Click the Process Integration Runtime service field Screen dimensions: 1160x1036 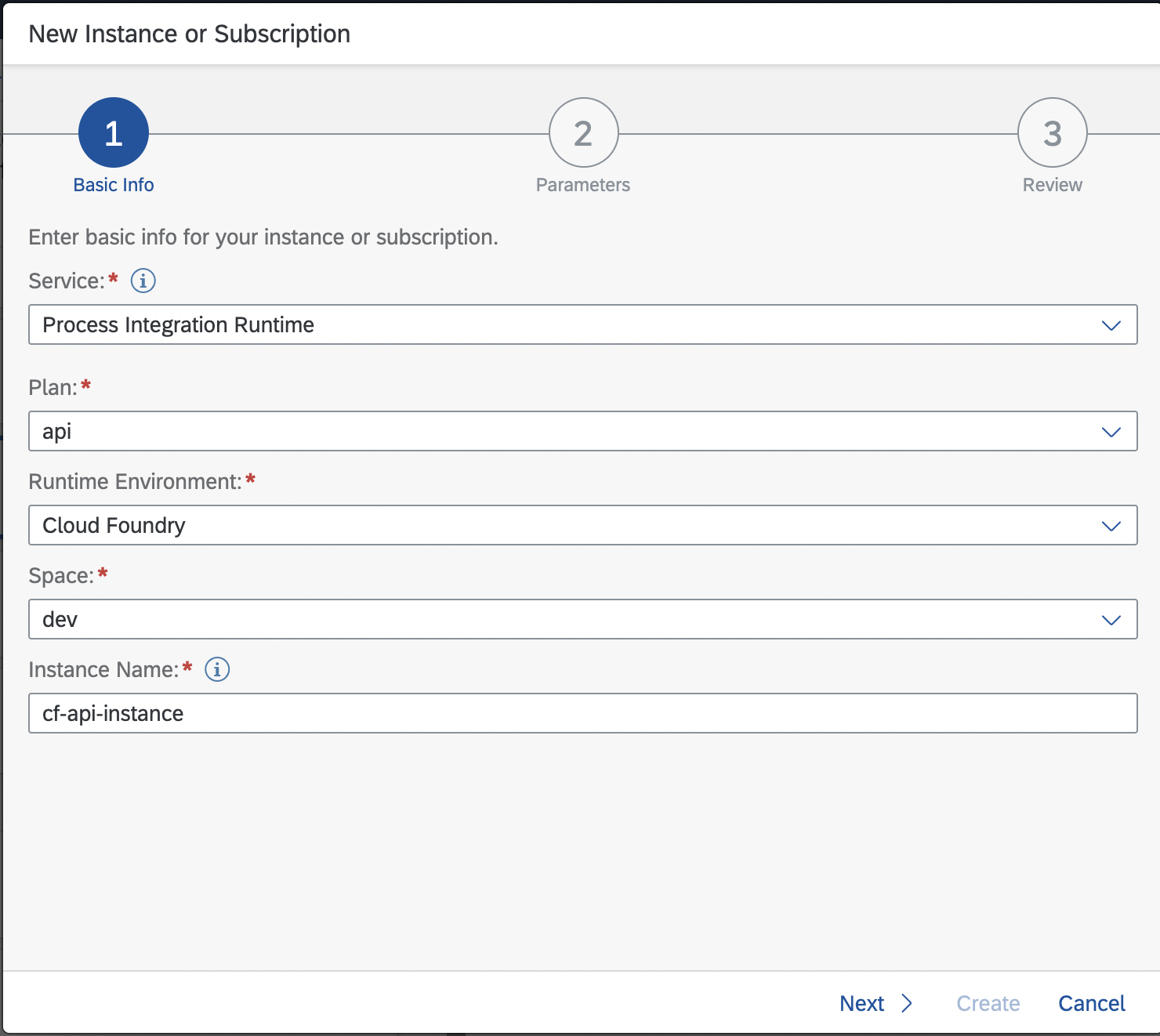(x=549, y=325)
